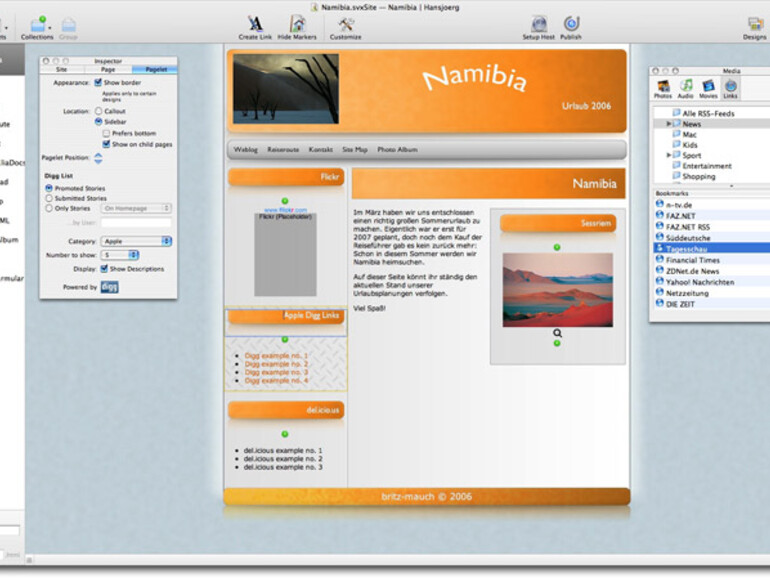Click the Hide Markers toolbar icon
This screenshot has width=770, height=578.
click(x=297, y=24)
